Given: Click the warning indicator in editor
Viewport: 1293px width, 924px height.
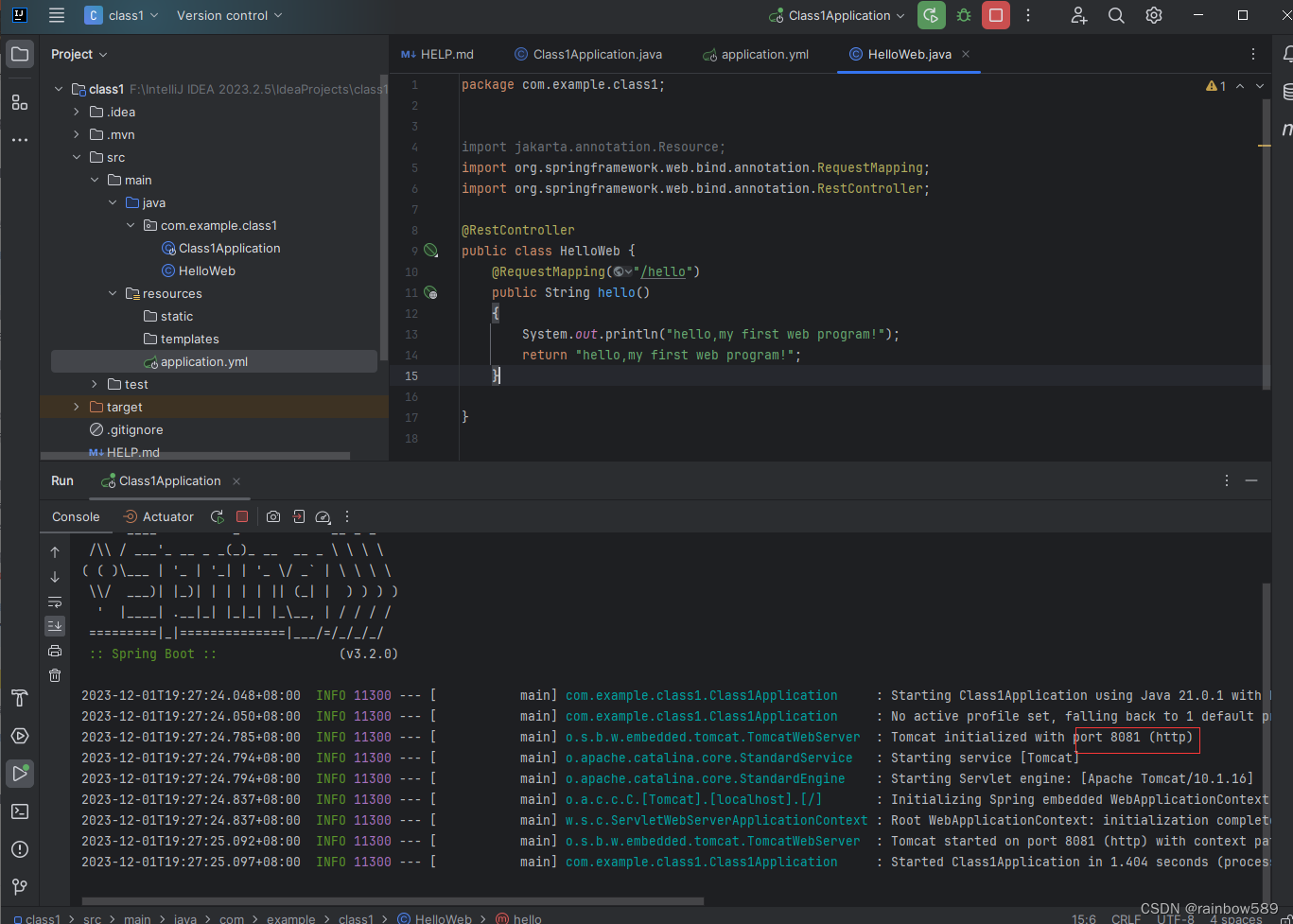Looking at the screenshot, I should (x=1215, y=86).
